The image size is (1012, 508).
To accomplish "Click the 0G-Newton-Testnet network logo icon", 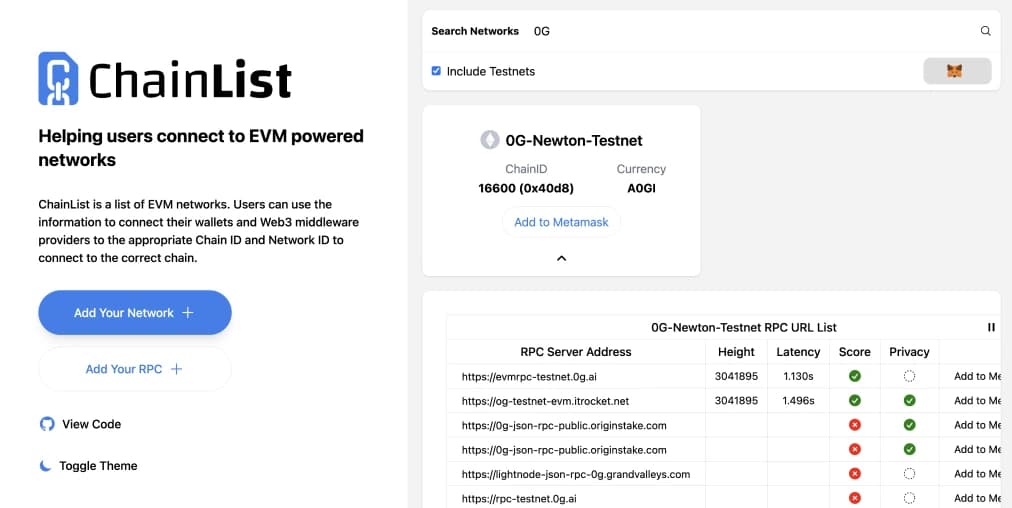I will point(490,140).
